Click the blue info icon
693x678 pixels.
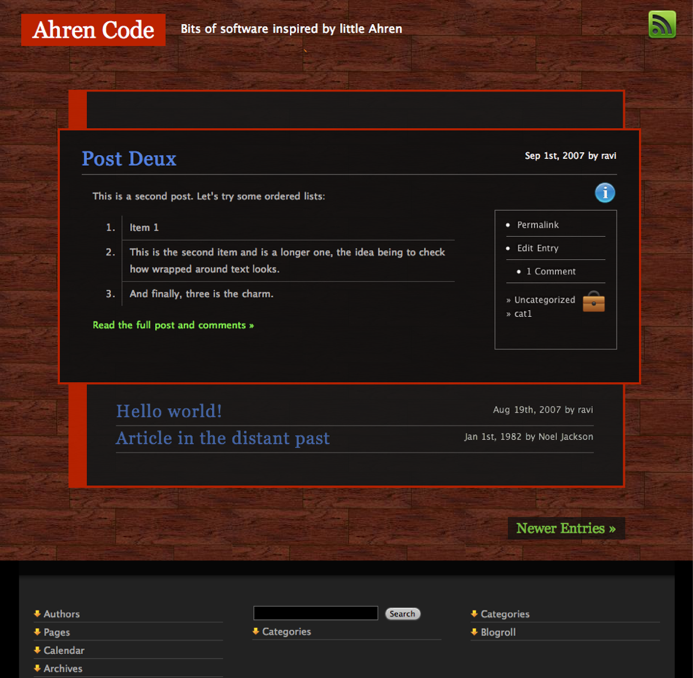(x=605, y=193)
